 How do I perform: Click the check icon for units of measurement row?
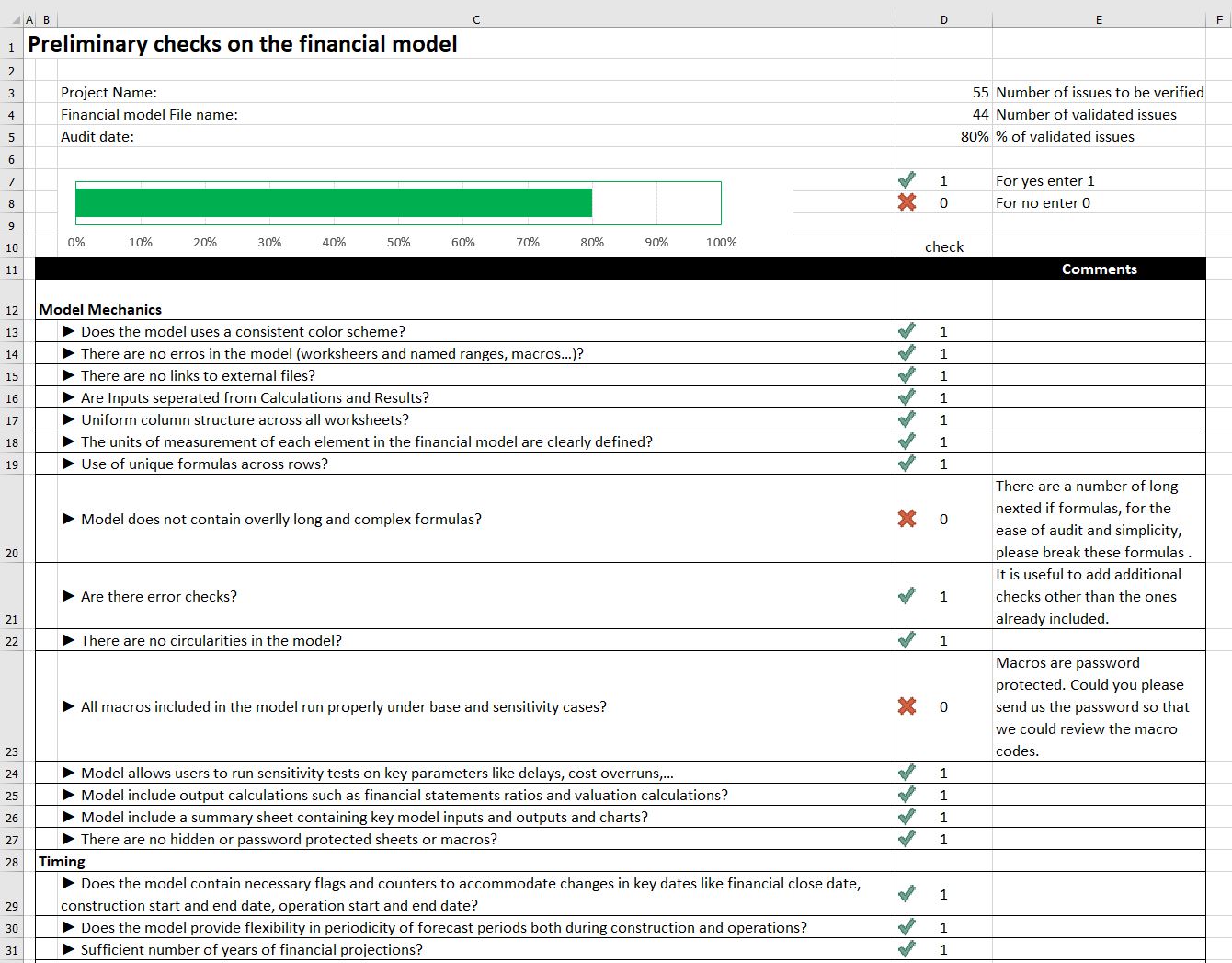click(907, 441)
